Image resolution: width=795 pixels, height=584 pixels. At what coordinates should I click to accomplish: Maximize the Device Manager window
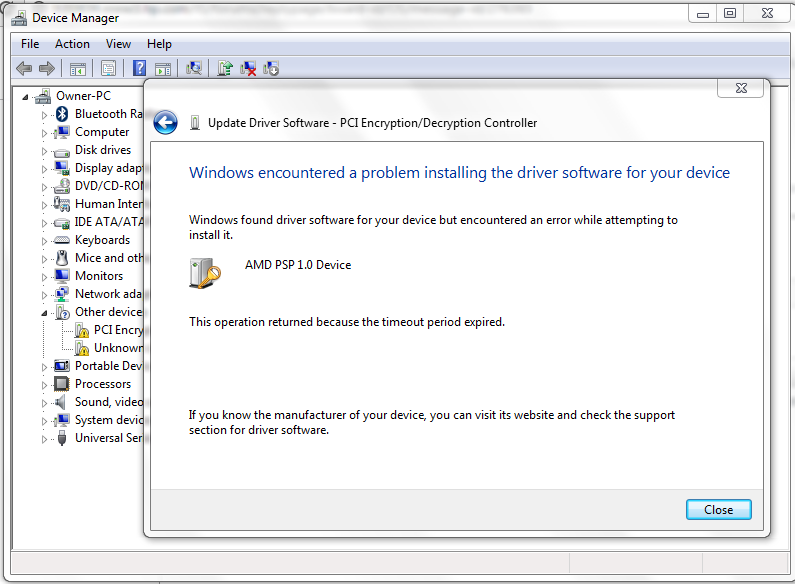click(730, 13)
